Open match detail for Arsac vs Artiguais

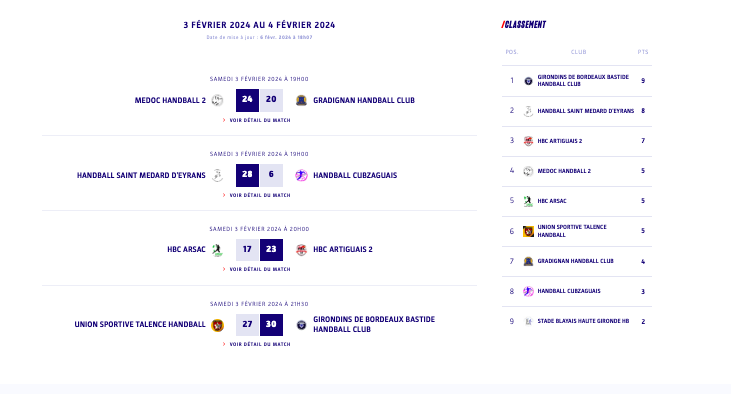pyautogui.click(x=256, y=269)
